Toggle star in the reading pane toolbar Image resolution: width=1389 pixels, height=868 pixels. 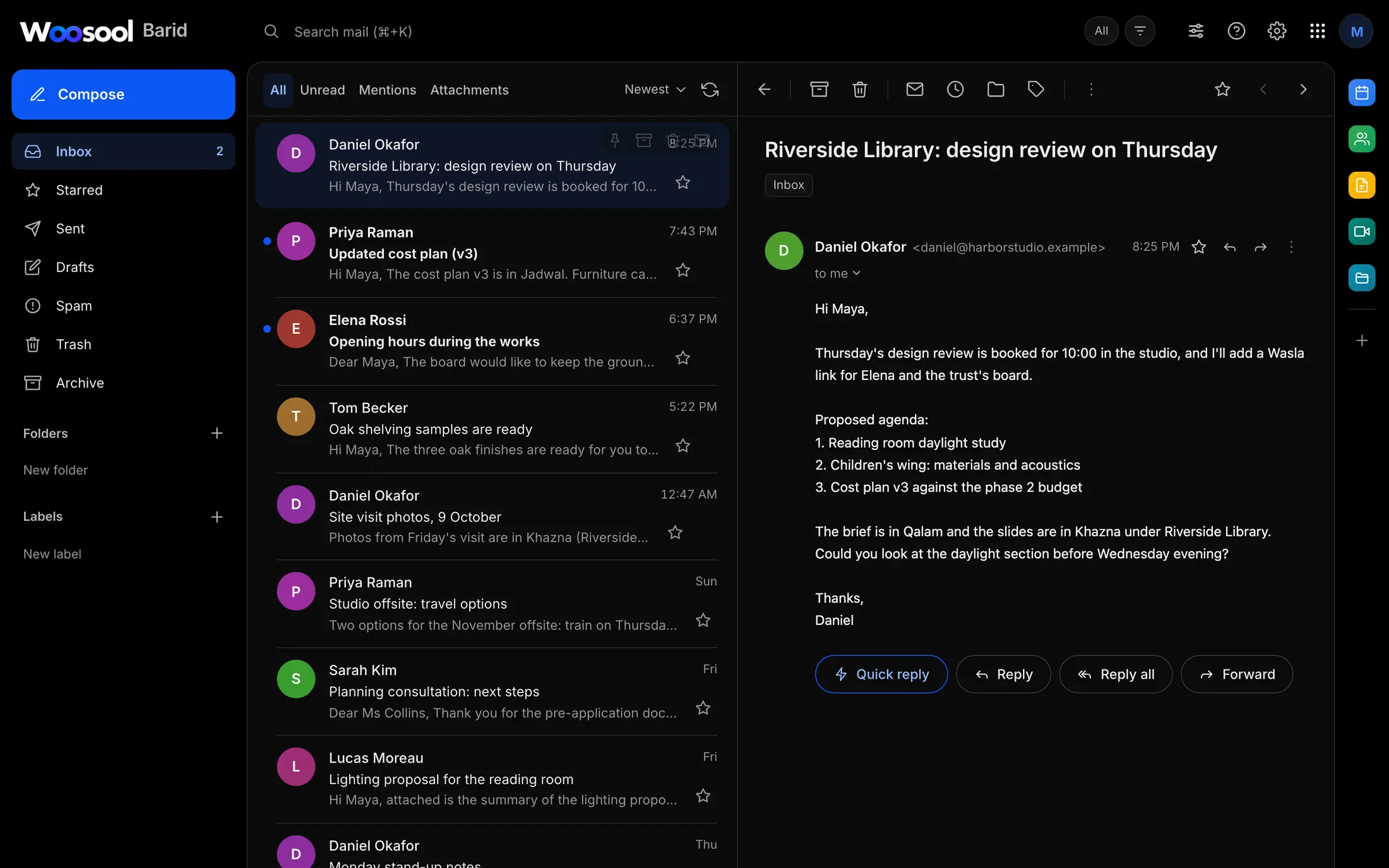tap(1222, 89)
